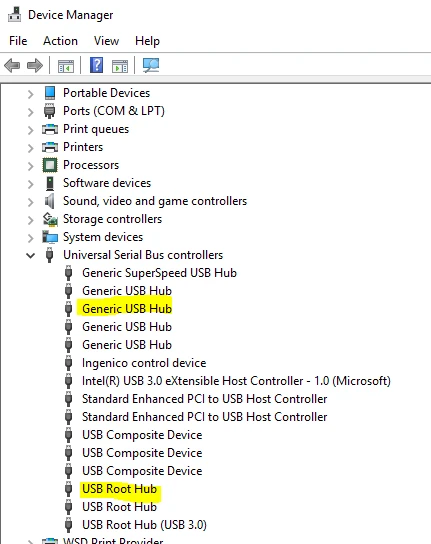Expand the Ports (COM & LPT) category
This screenshot has height=544, width=431.
tap(31, 112)
